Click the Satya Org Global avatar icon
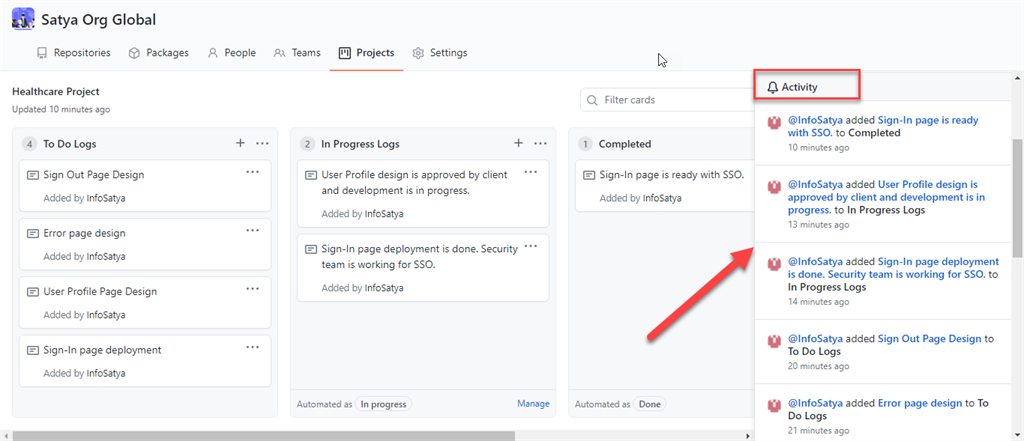This screenshot has width=1024, height=441. [x=23, y=19]
